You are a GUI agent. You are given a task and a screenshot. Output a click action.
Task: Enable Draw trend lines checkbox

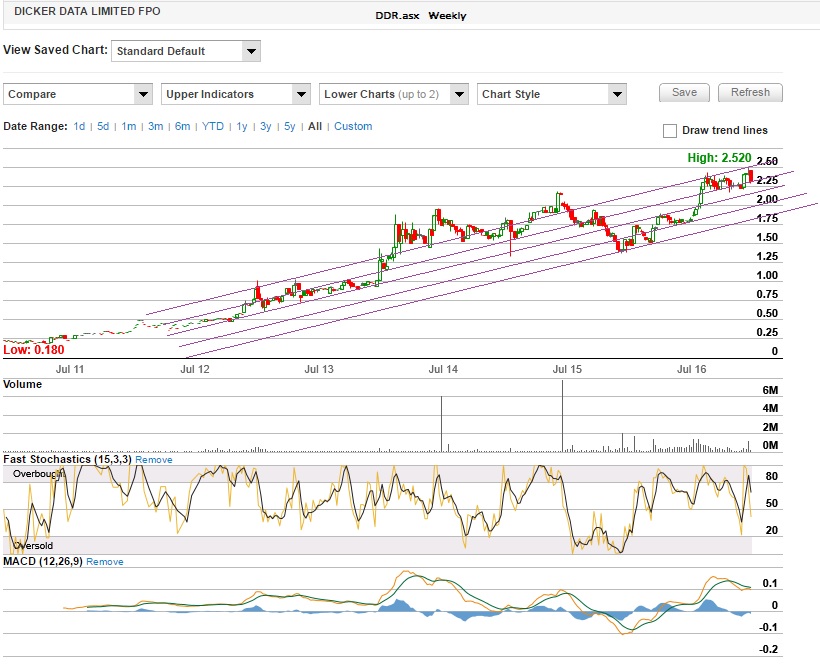pos(670,131)
